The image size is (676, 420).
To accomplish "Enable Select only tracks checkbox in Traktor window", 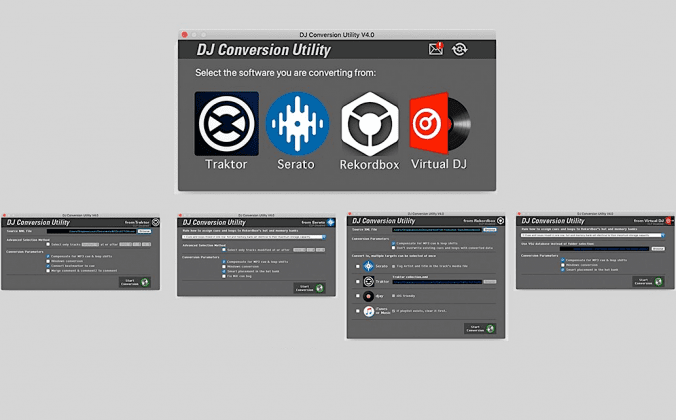I will coord(48,244).
